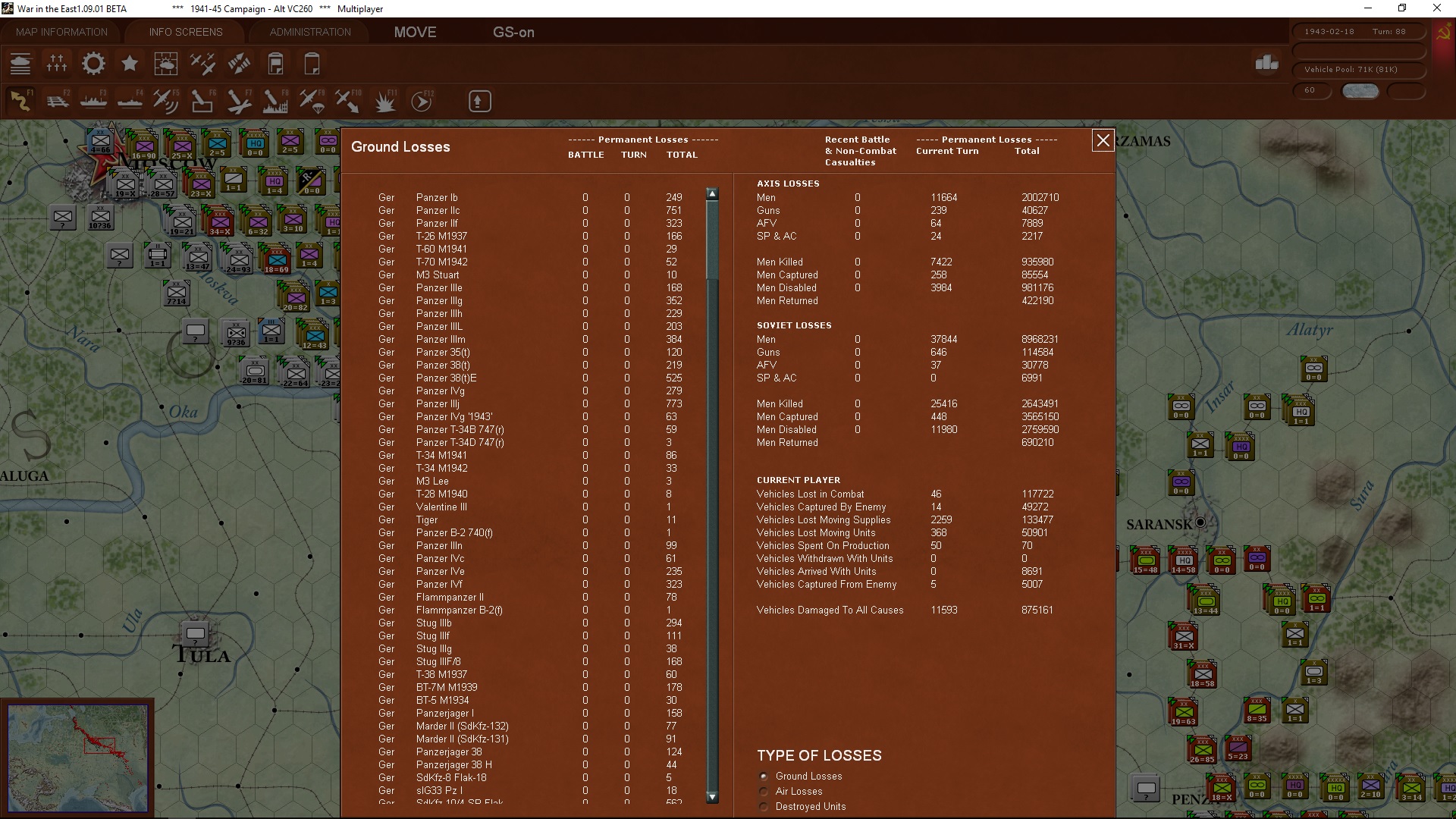Open the Administration tab
This screenshot has height=819, width=1456.
(x=310, y=32)
